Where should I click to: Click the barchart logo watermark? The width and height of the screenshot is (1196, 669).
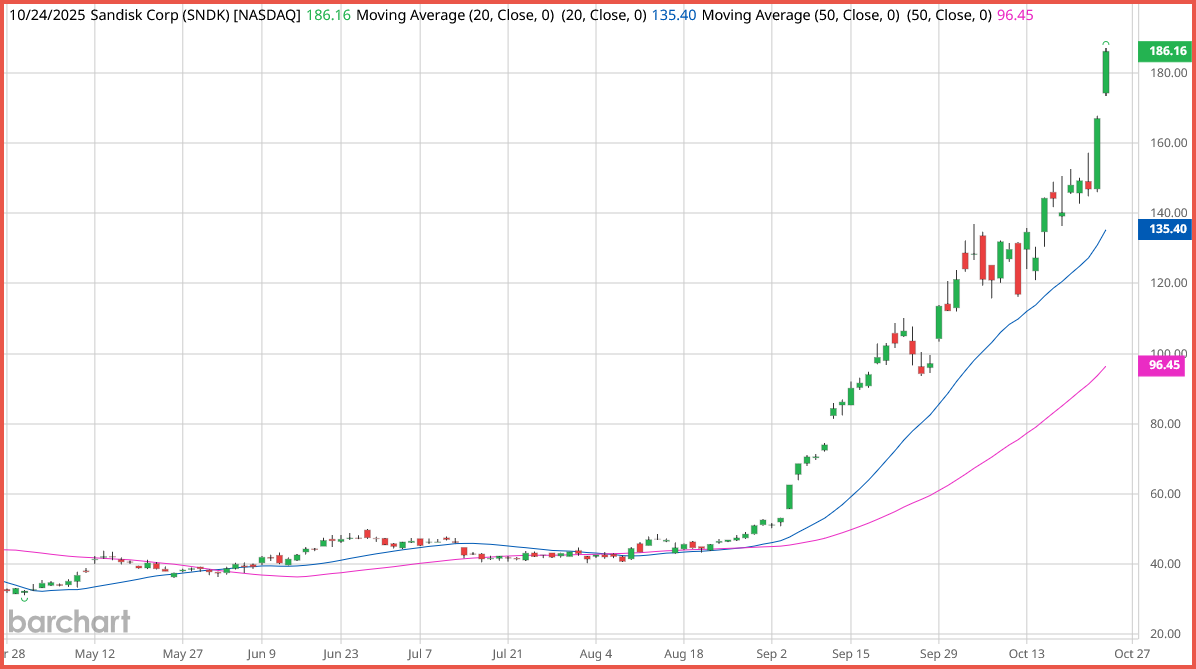click(69, 621)
